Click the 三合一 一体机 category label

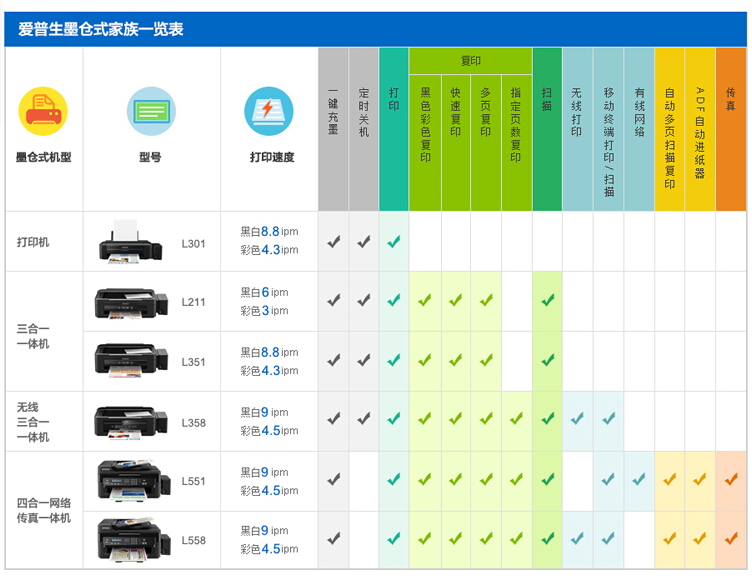point(33,336)
